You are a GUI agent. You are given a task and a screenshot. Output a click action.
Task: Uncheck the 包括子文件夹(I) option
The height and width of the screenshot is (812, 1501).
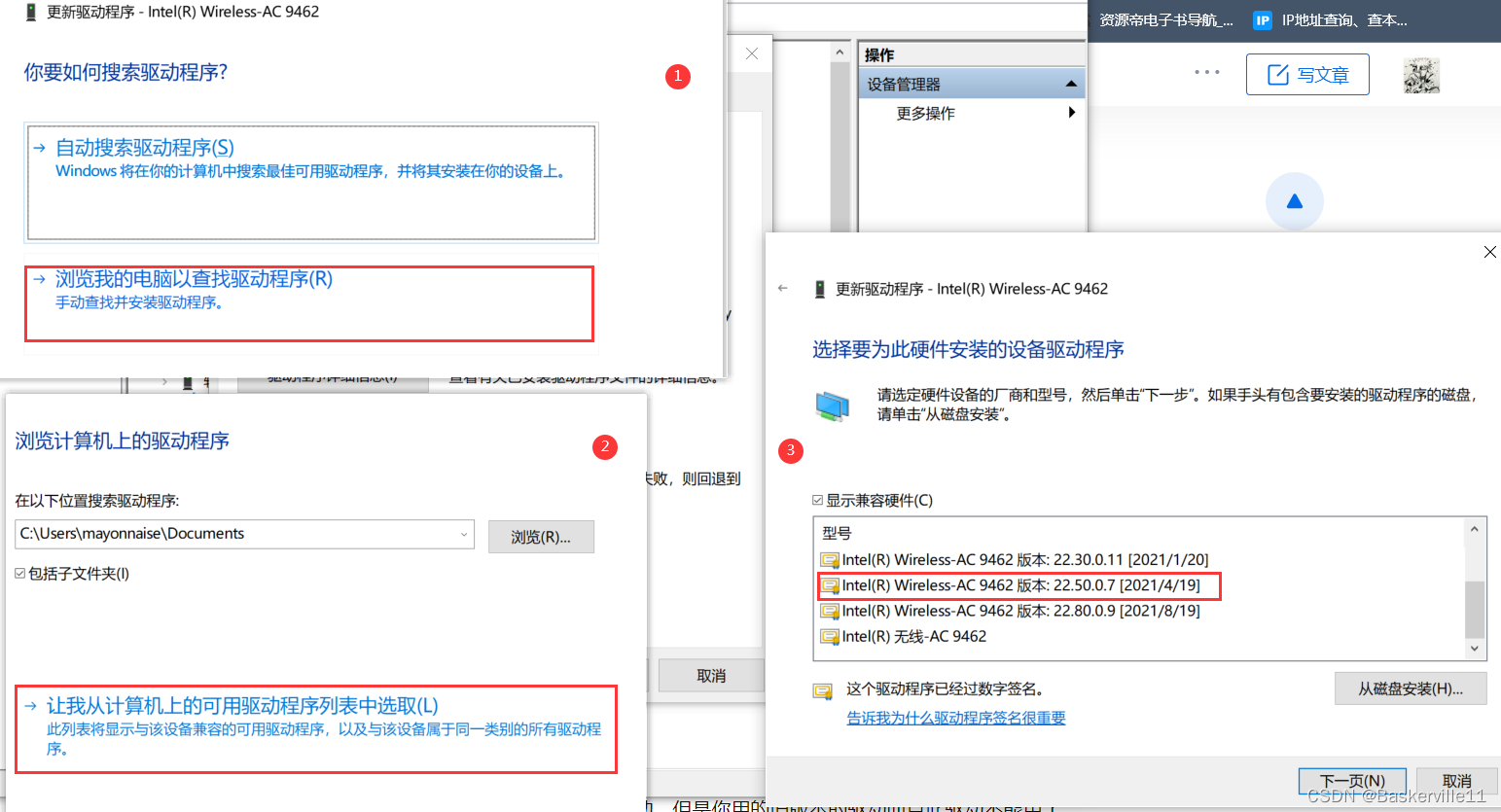click(21, 574)
